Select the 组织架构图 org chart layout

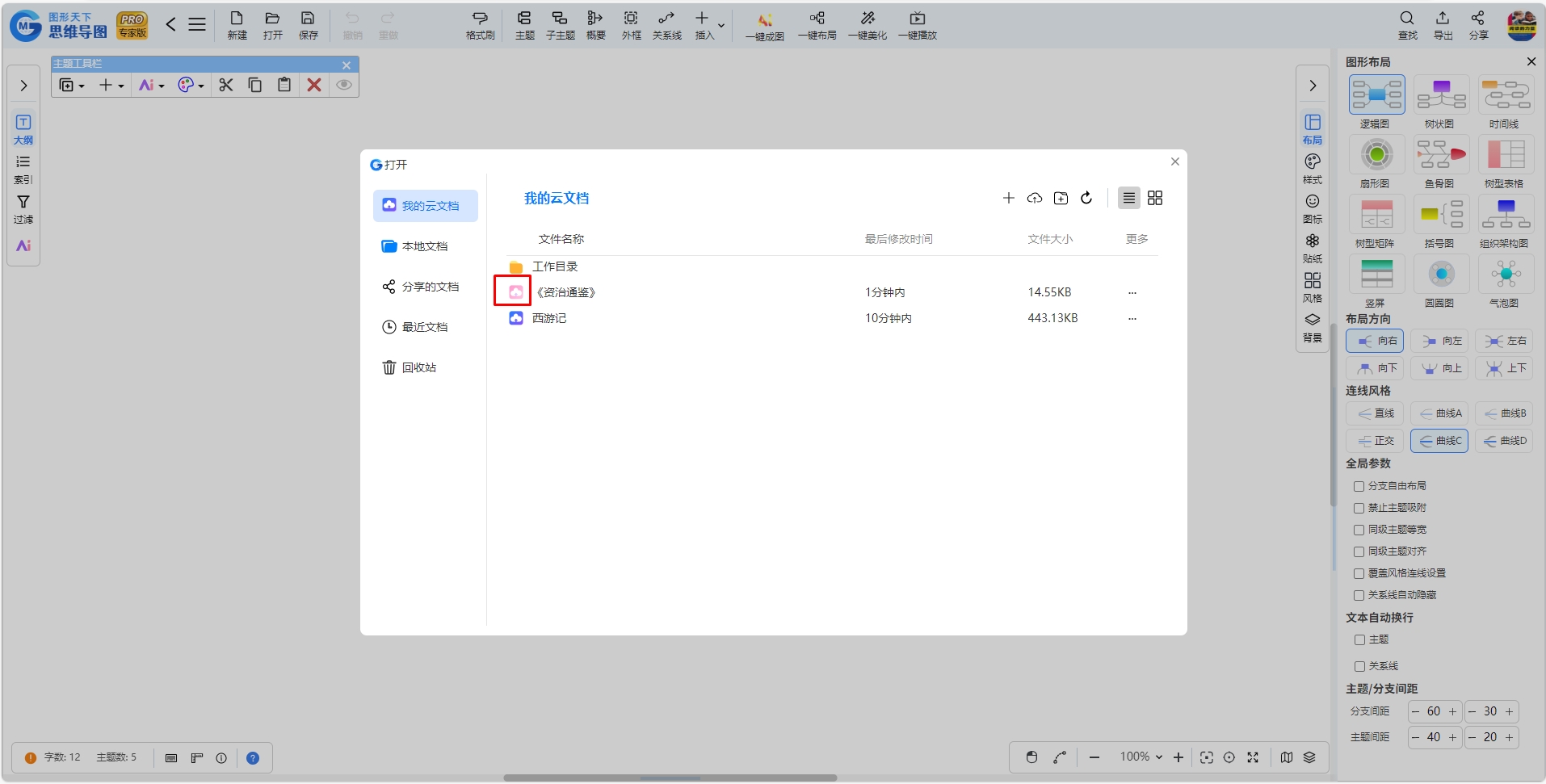1506,220
